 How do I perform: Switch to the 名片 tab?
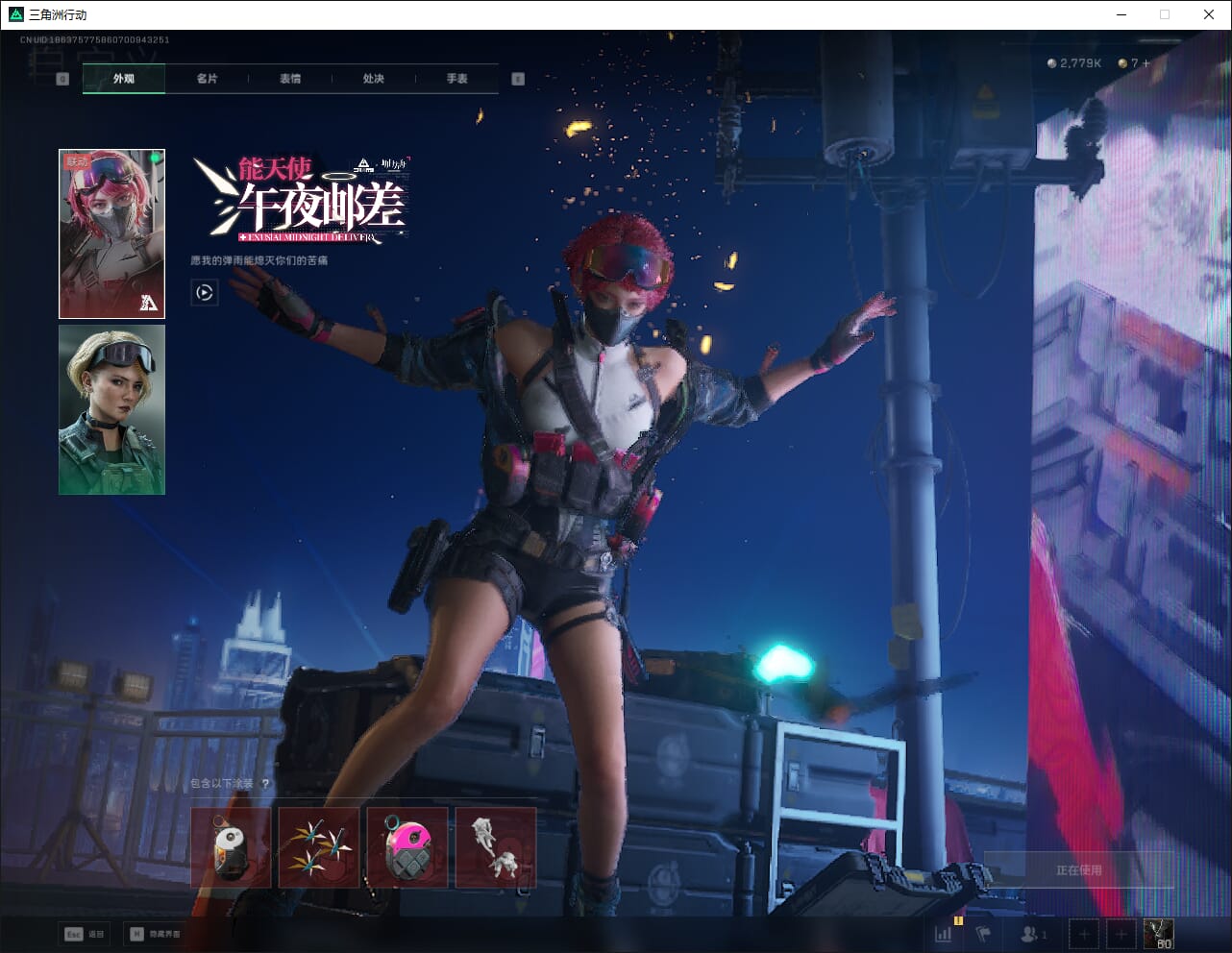207,79
